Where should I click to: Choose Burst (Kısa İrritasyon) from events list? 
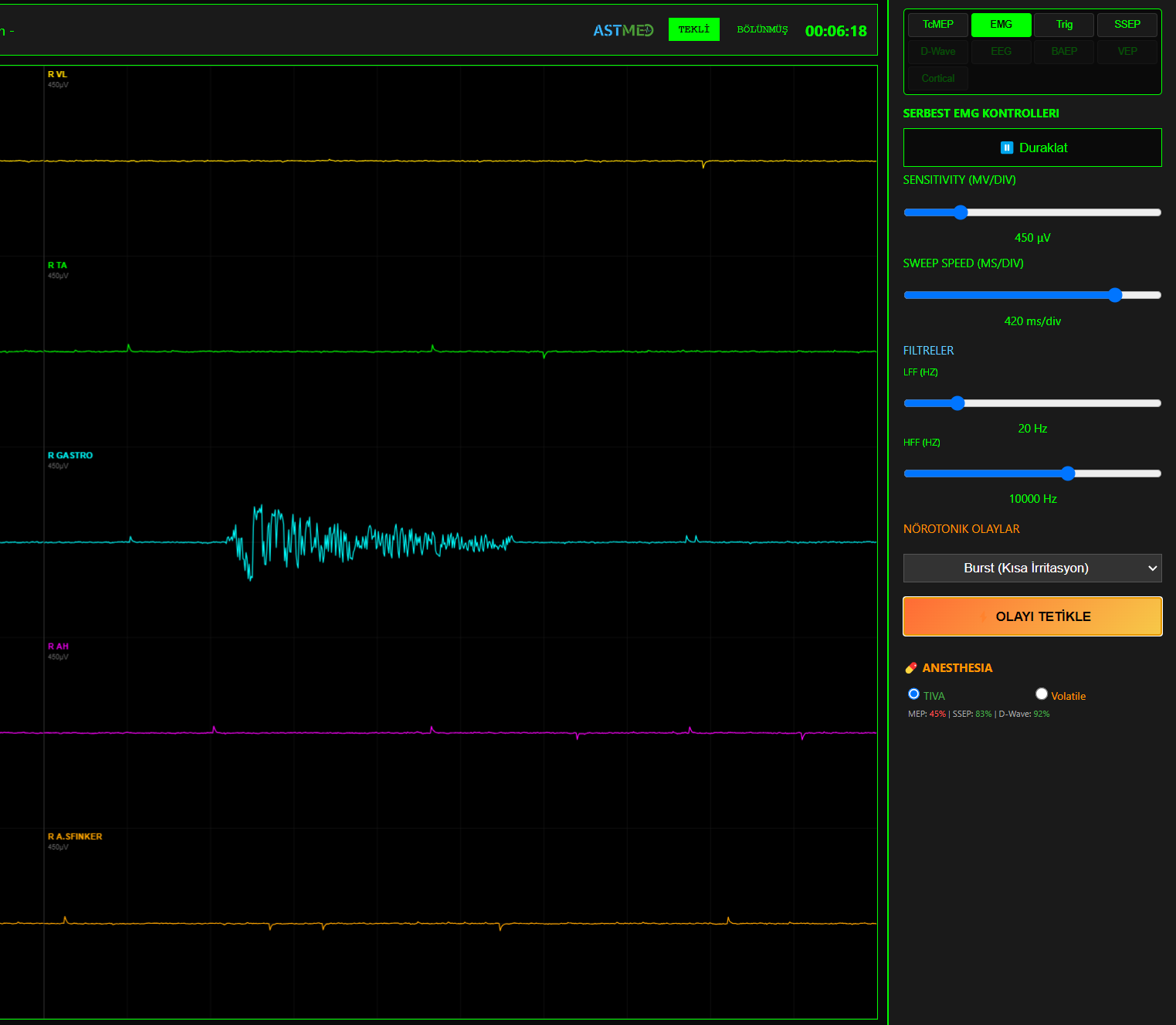click(x=1032, y=568)
